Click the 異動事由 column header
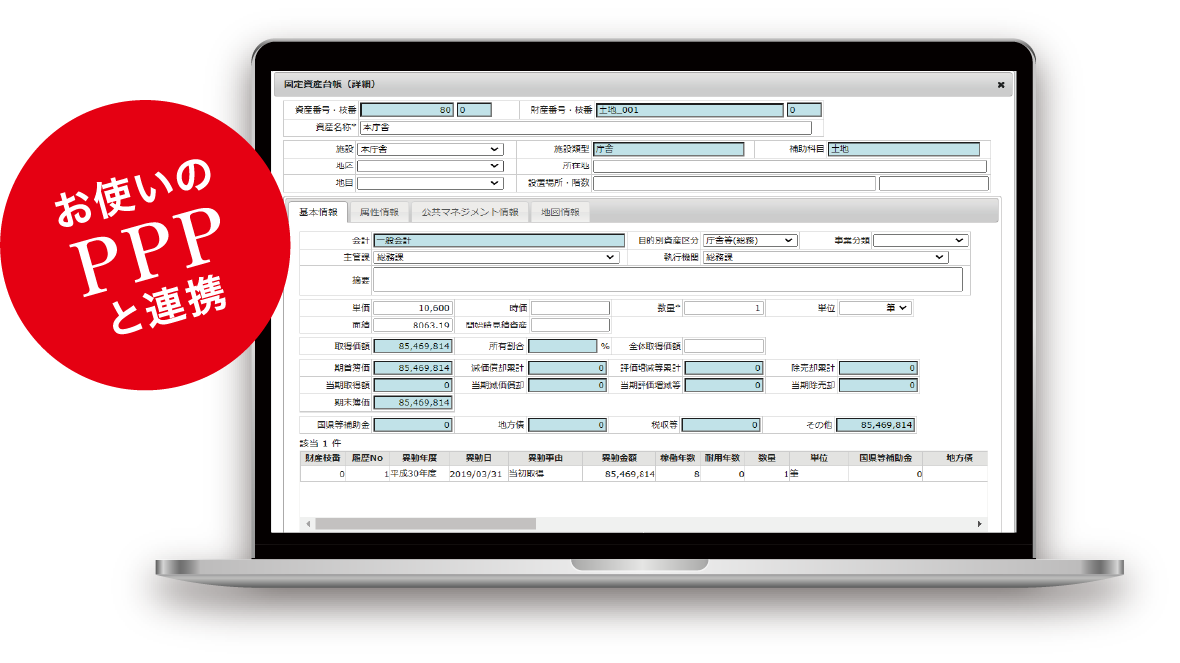Screen dimensions: 1180x663 546,458
